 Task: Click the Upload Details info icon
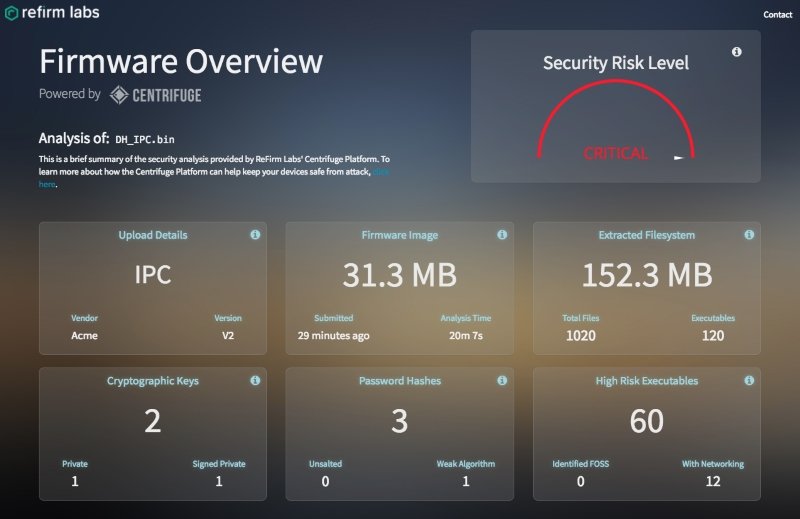[x=255, y=234]
